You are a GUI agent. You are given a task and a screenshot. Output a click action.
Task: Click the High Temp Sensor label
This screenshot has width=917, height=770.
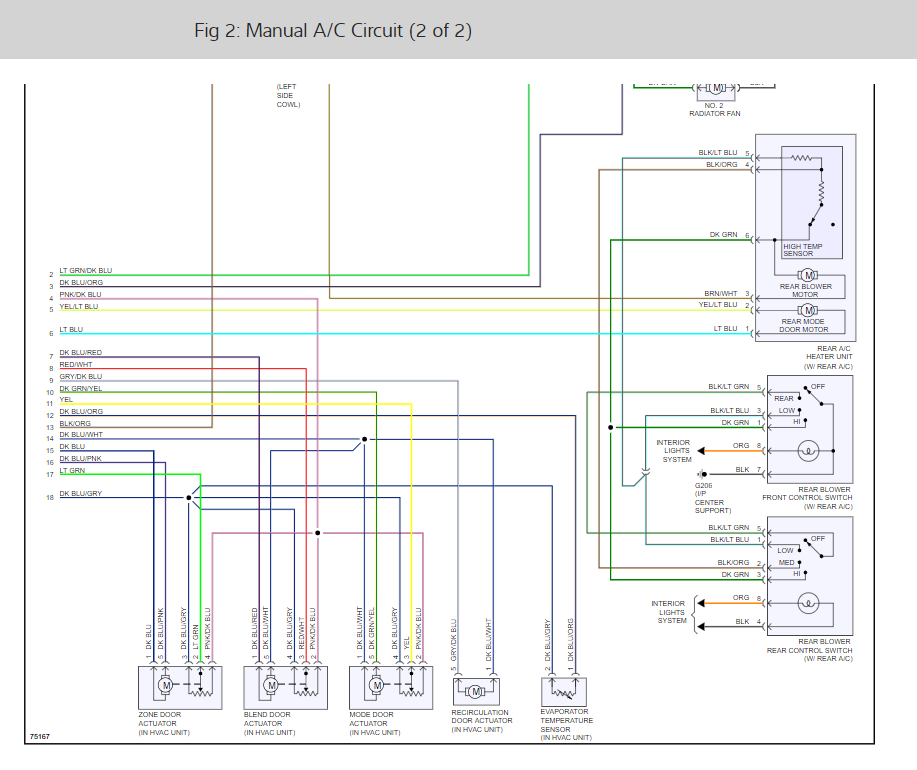coord(802,250)
